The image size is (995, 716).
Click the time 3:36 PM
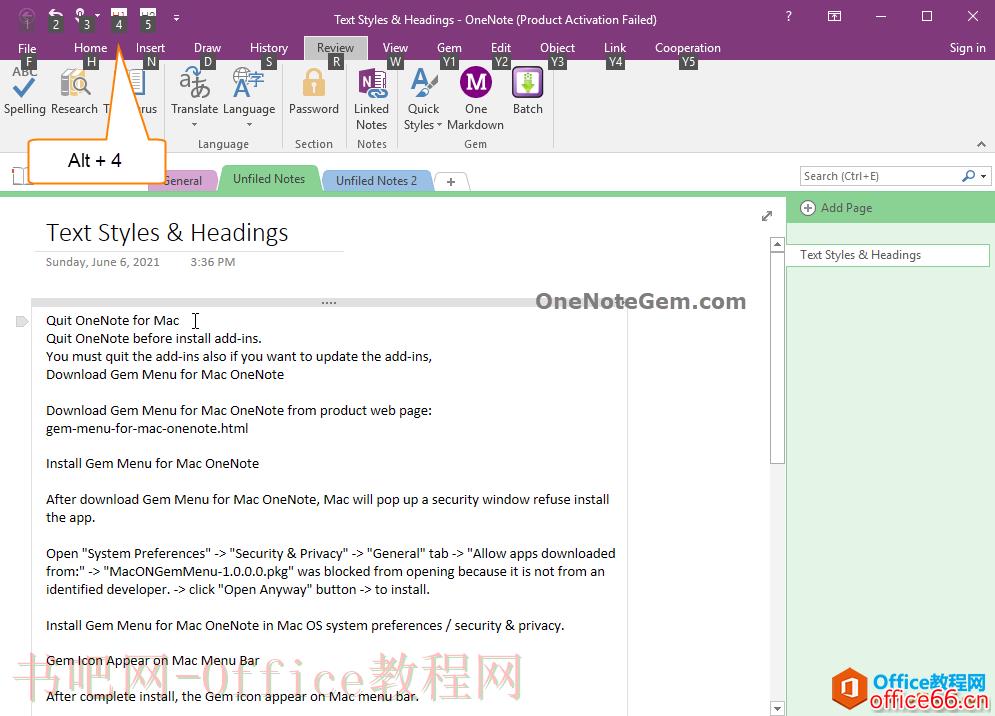click(x=213, y=262)
